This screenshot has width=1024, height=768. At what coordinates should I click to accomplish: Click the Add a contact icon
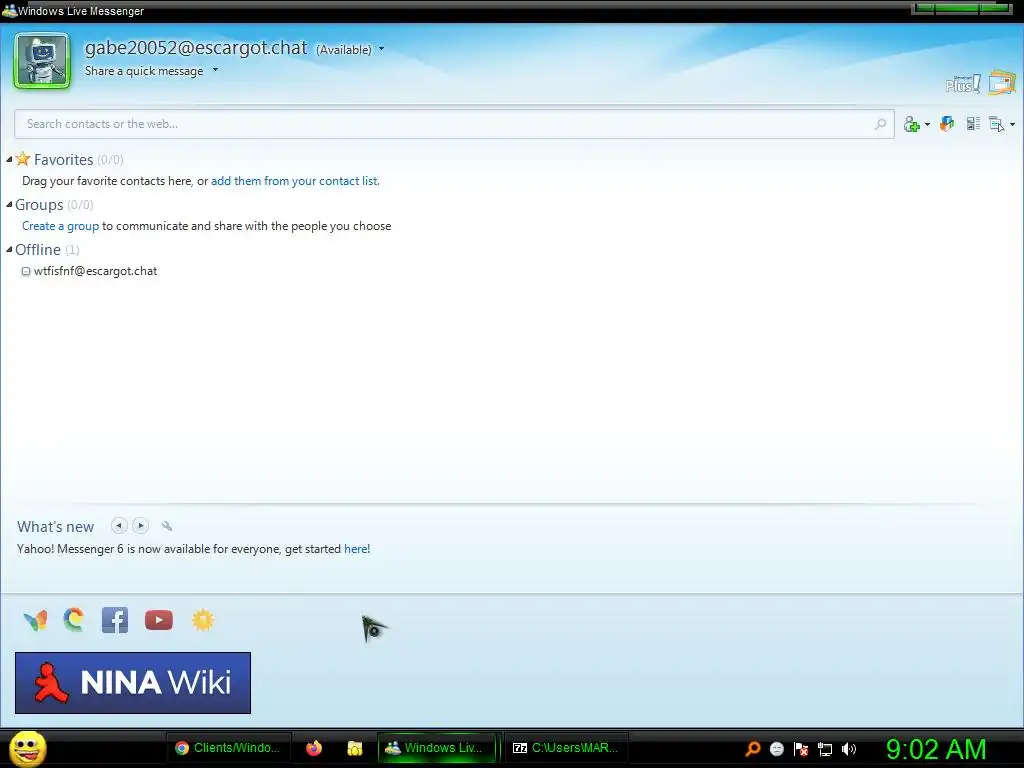pos(912,124)
